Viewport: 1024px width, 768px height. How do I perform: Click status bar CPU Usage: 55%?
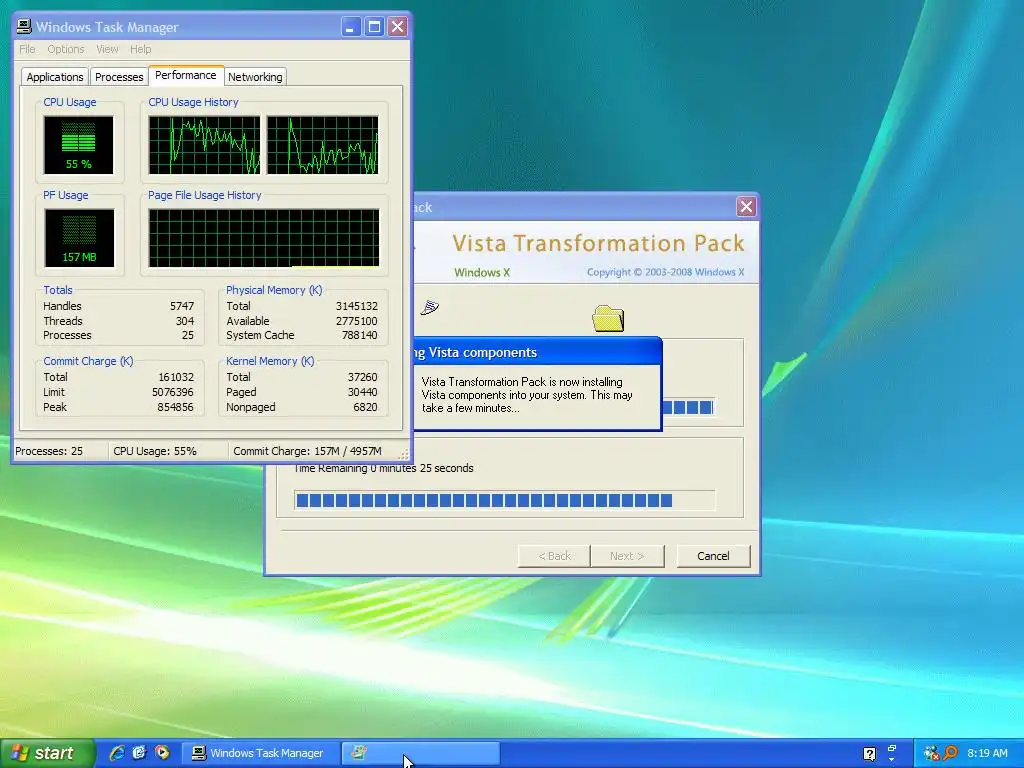155,451
